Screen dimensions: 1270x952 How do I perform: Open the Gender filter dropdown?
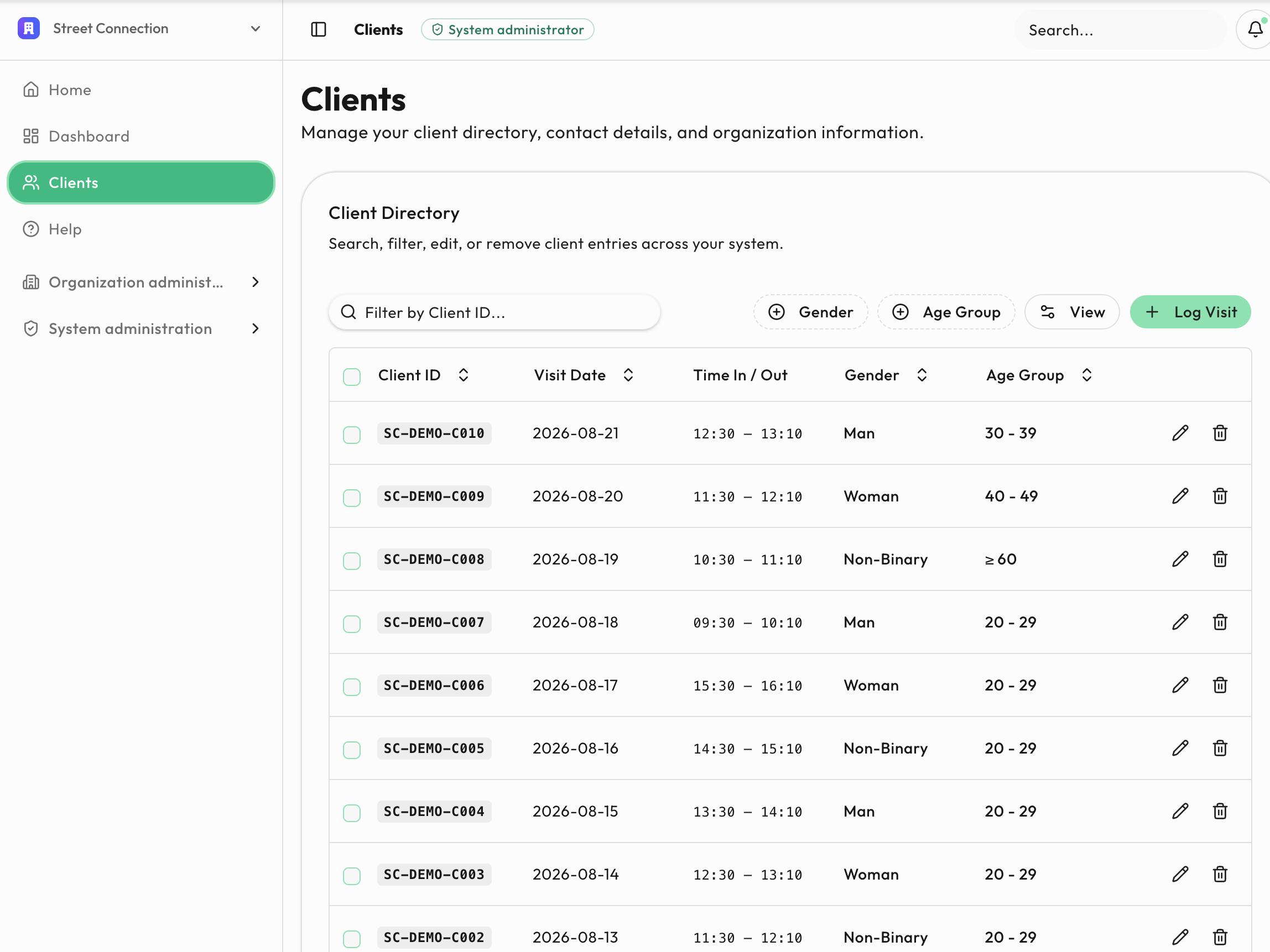810,312
